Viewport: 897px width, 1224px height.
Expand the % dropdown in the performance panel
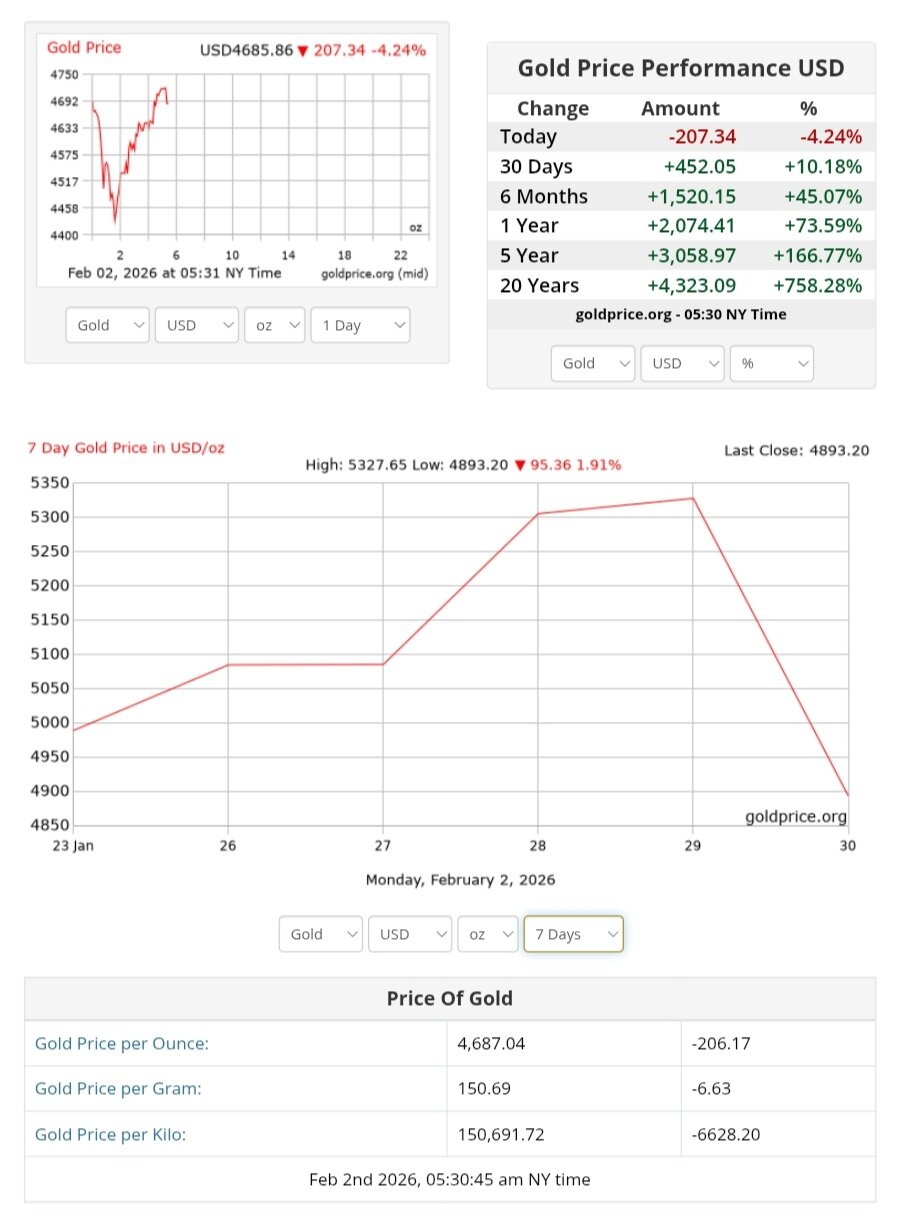771,363
